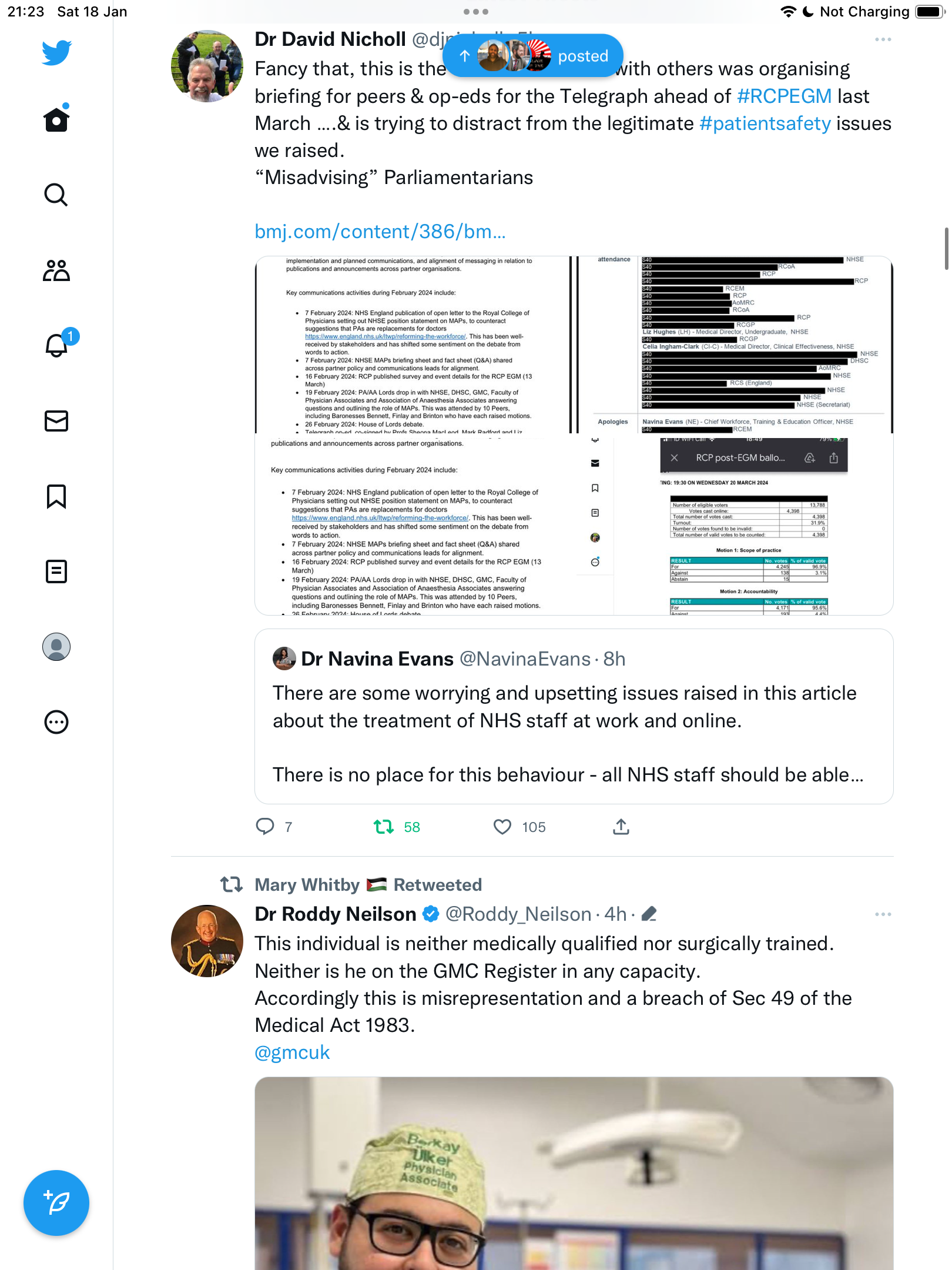Share David Nicholl's tweet via share icon
Screen dimensions: 952x1270
(621, 827)
